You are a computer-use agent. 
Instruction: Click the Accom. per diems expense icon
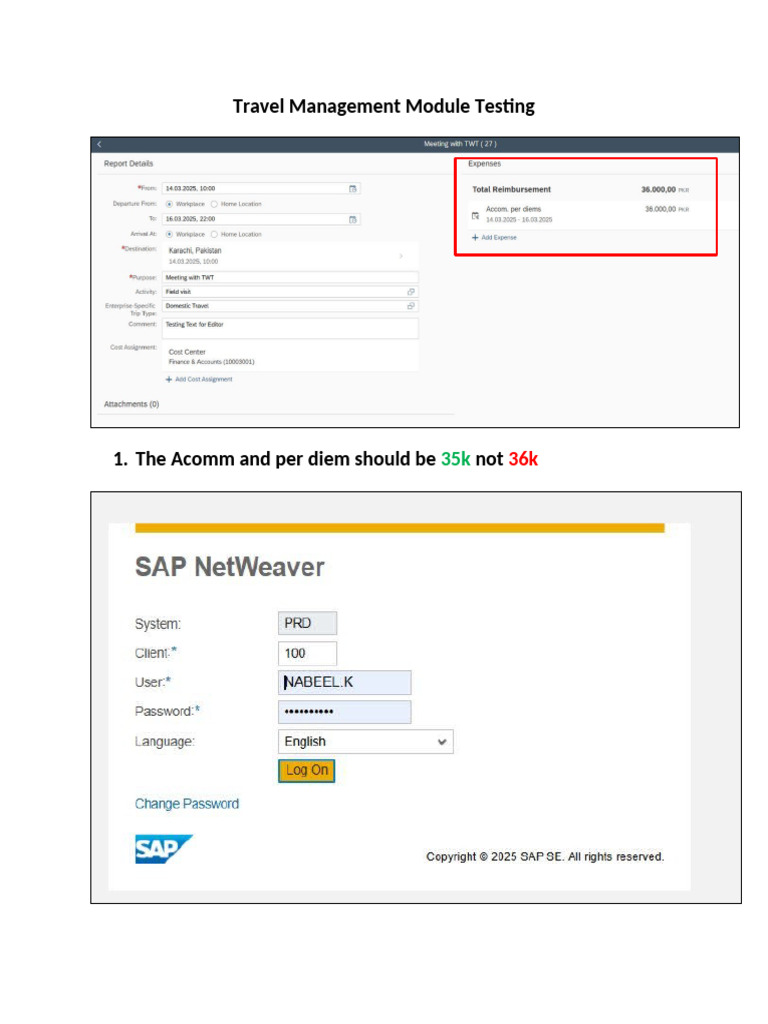coord(475,216)
